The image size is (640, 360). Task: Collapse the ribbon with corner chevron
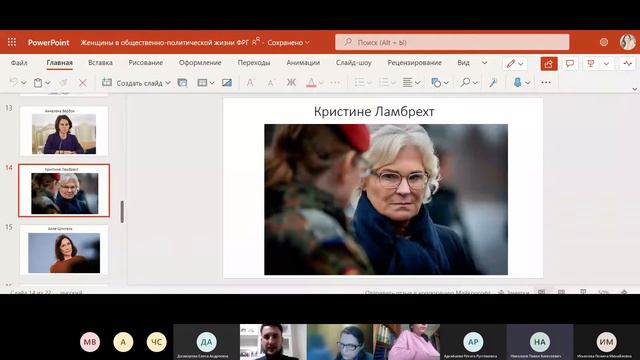point(634,89)
